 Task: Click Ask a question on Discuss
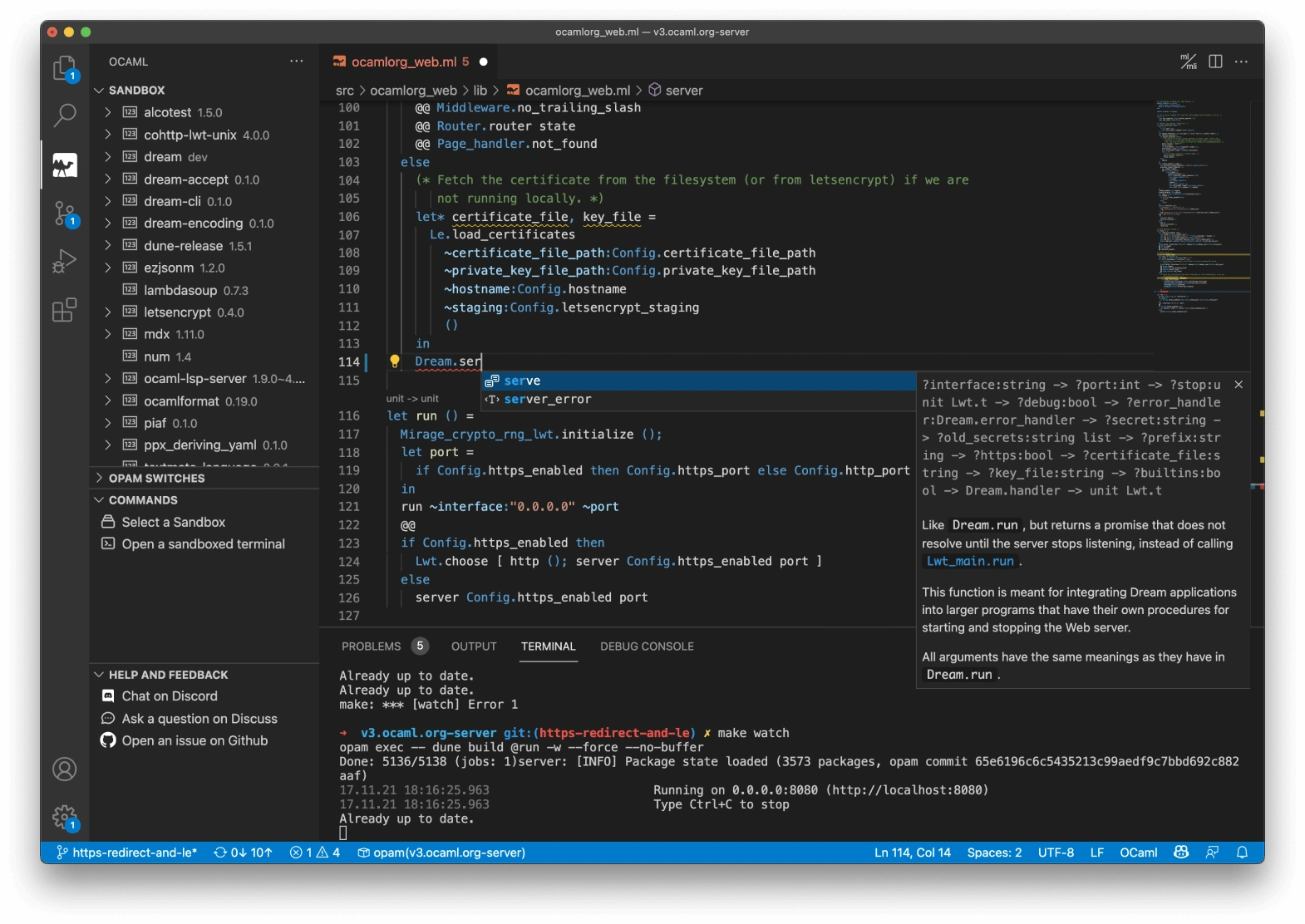(x=199, y=719)
